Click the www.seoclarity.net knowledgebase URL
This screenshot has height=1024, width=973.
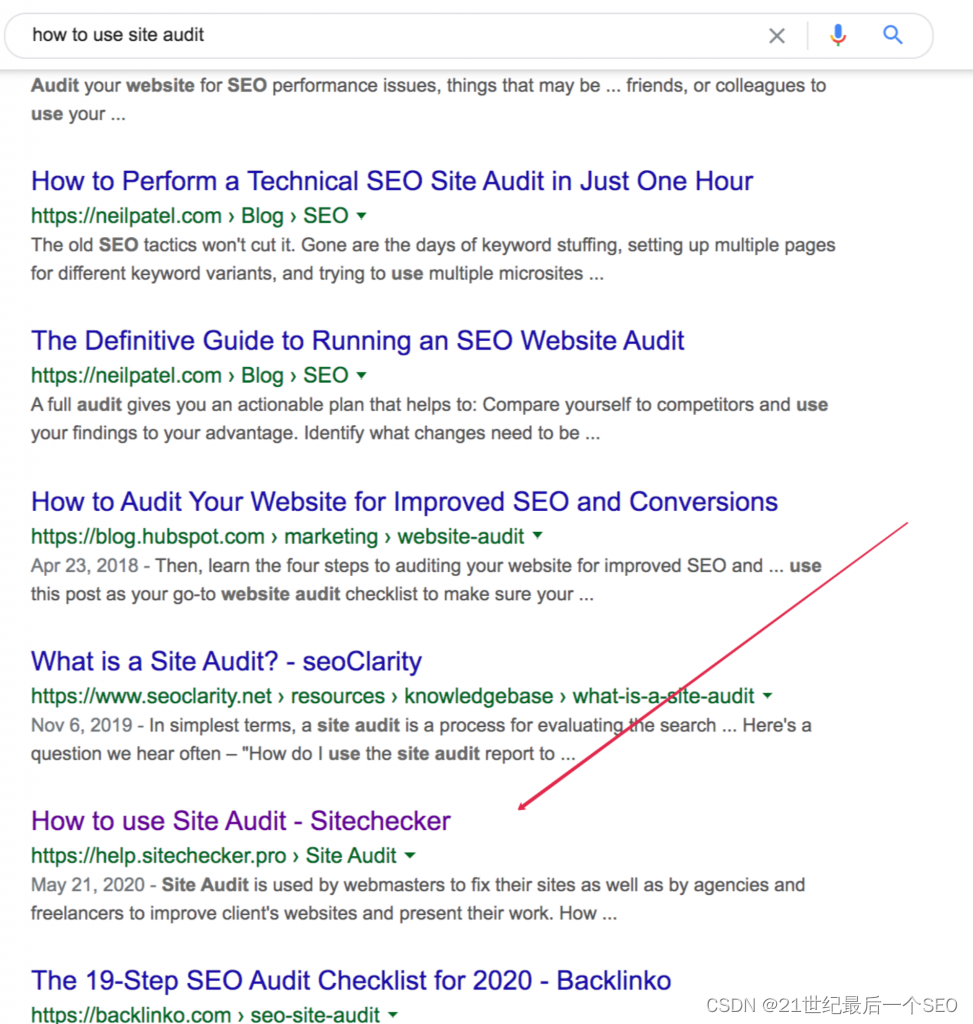pos(392,696)
